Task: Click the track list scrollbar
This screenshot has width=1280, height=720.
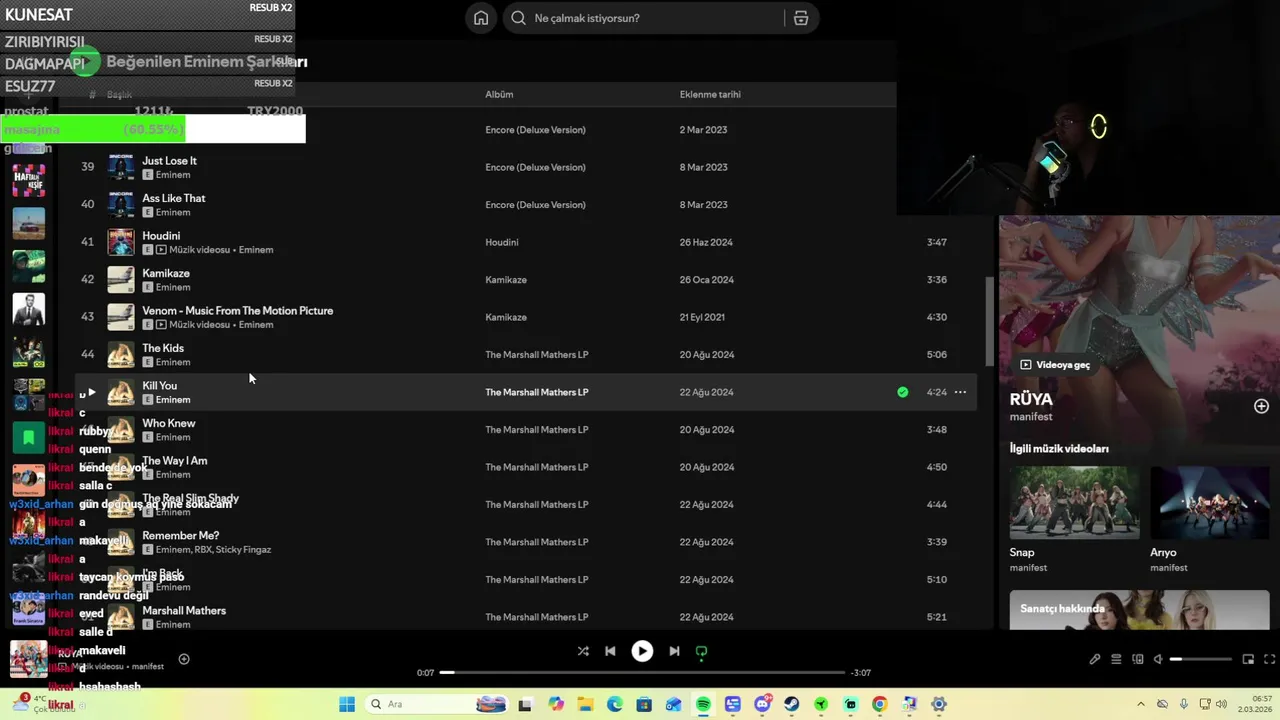Action: tap(990, 320)
